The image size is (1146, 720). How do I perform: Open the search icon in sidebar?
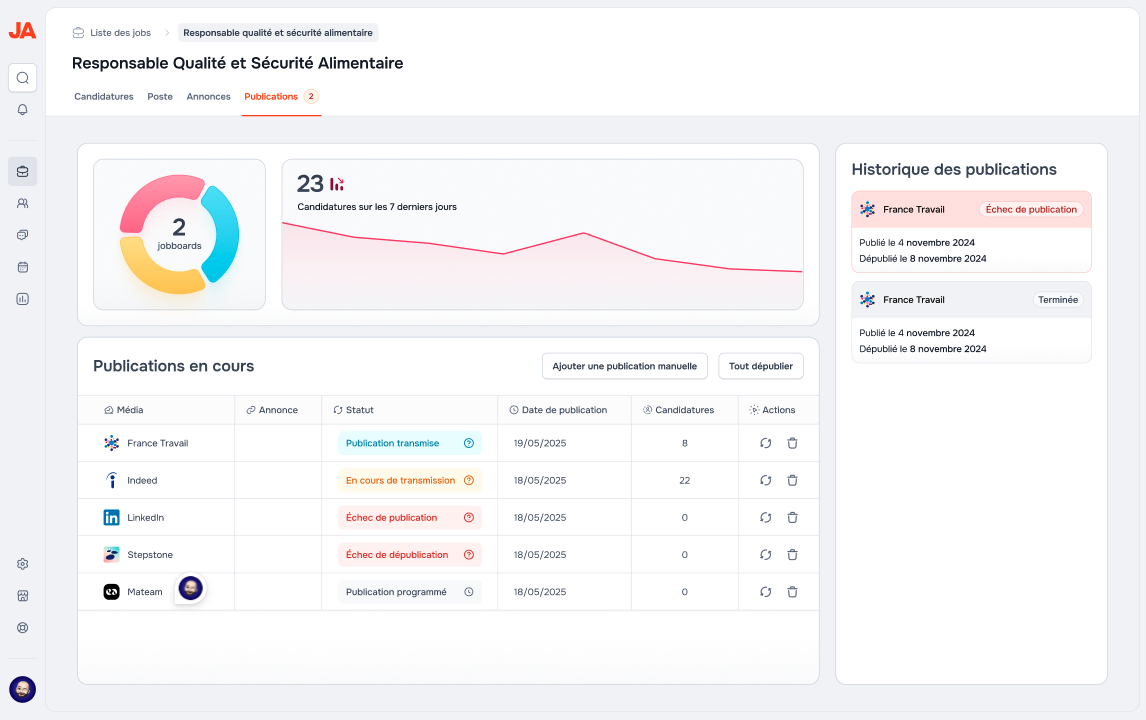(x=23, y=77)
